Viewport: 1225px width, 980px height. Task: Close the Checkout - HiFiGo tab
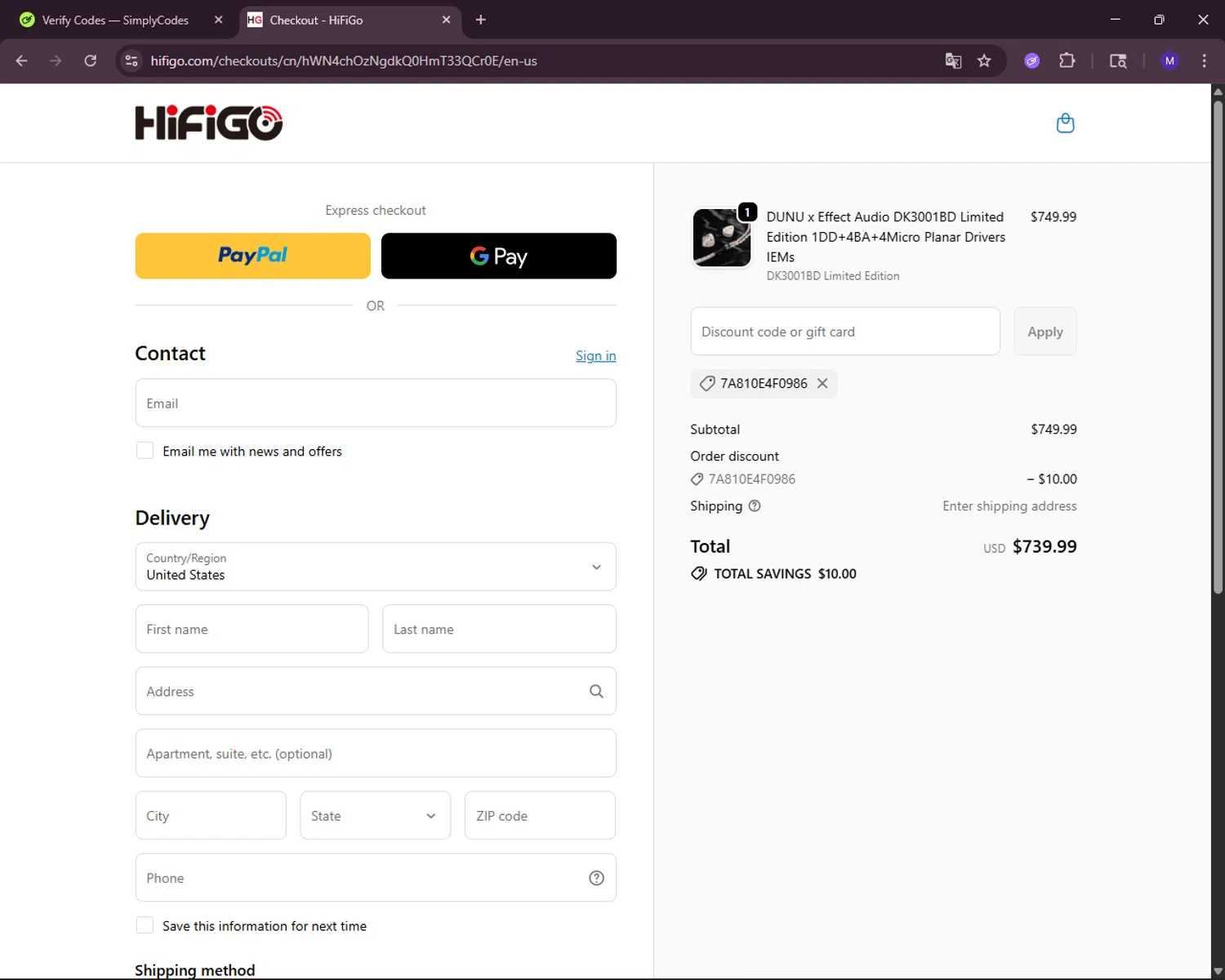pos(446,20)
